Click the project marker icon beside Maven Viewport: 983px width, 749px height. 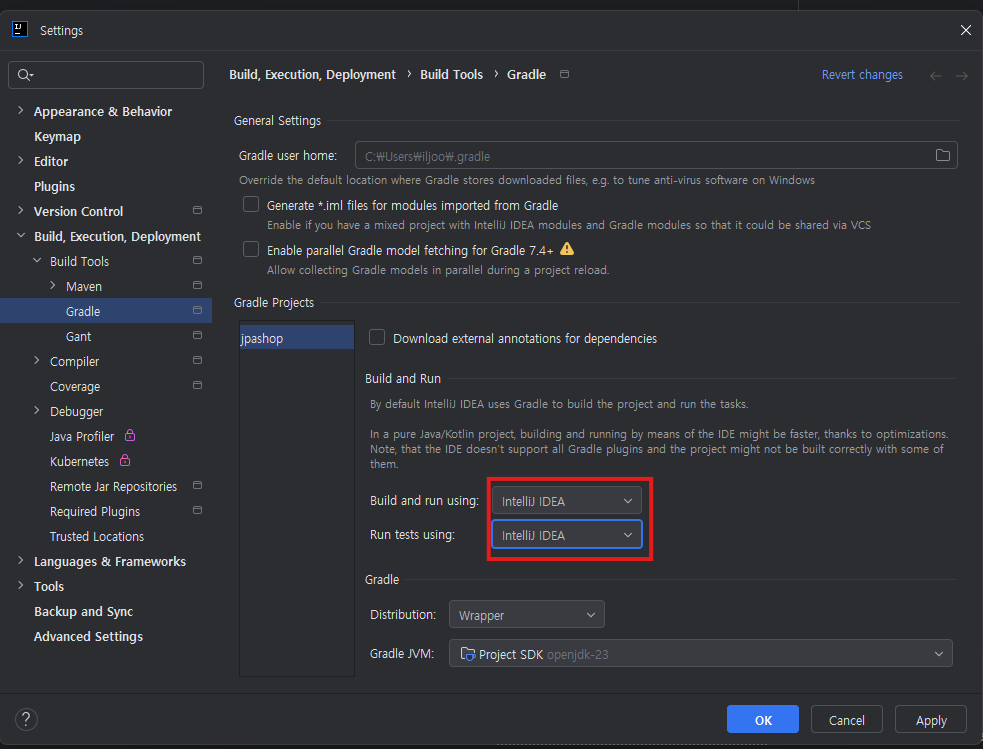pyautogui.click(x=197, y=285)
